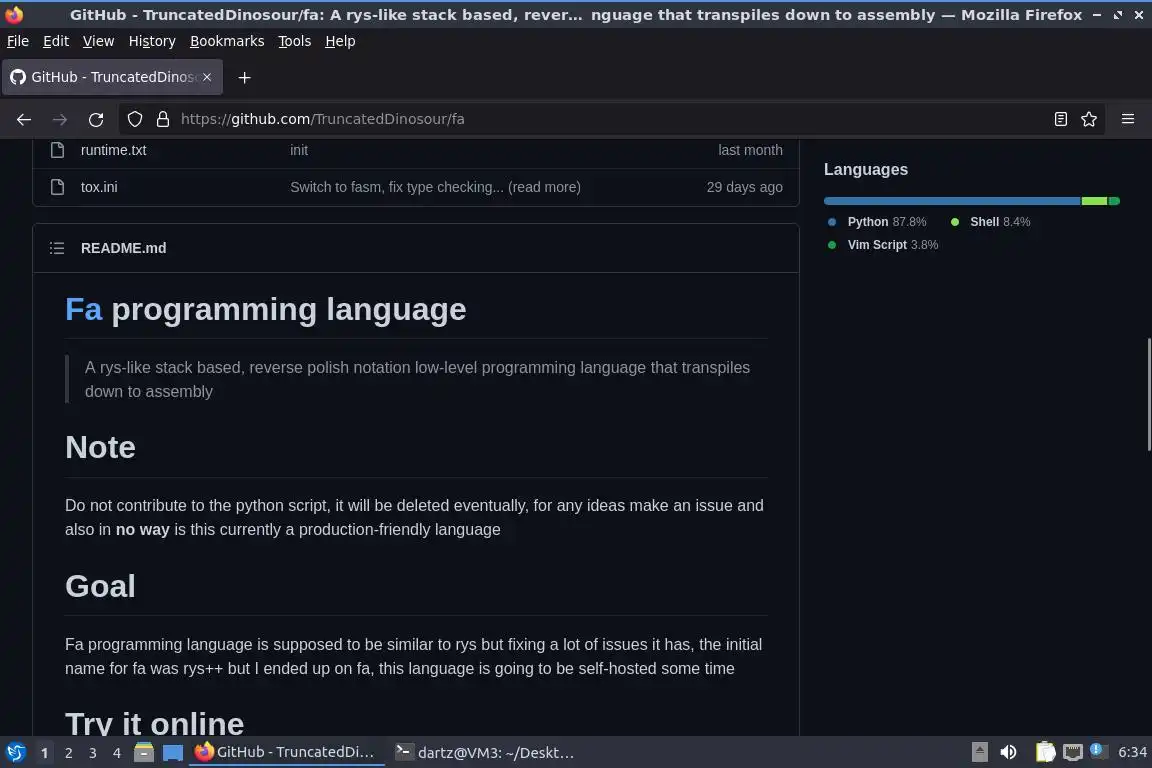Toggle reader view icon in address bar
1152x768 pixels.
click(1060, 119)
